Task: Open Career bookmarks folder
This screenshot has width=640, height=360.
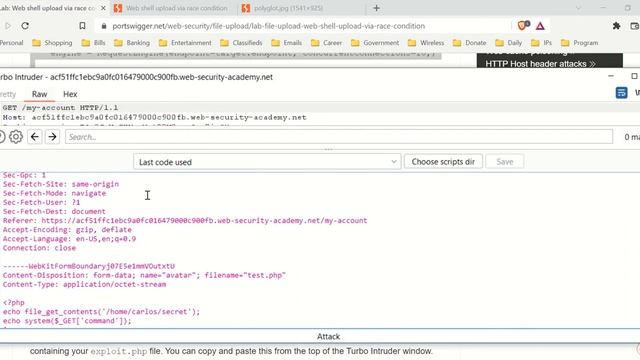Action: click(326, 43)
